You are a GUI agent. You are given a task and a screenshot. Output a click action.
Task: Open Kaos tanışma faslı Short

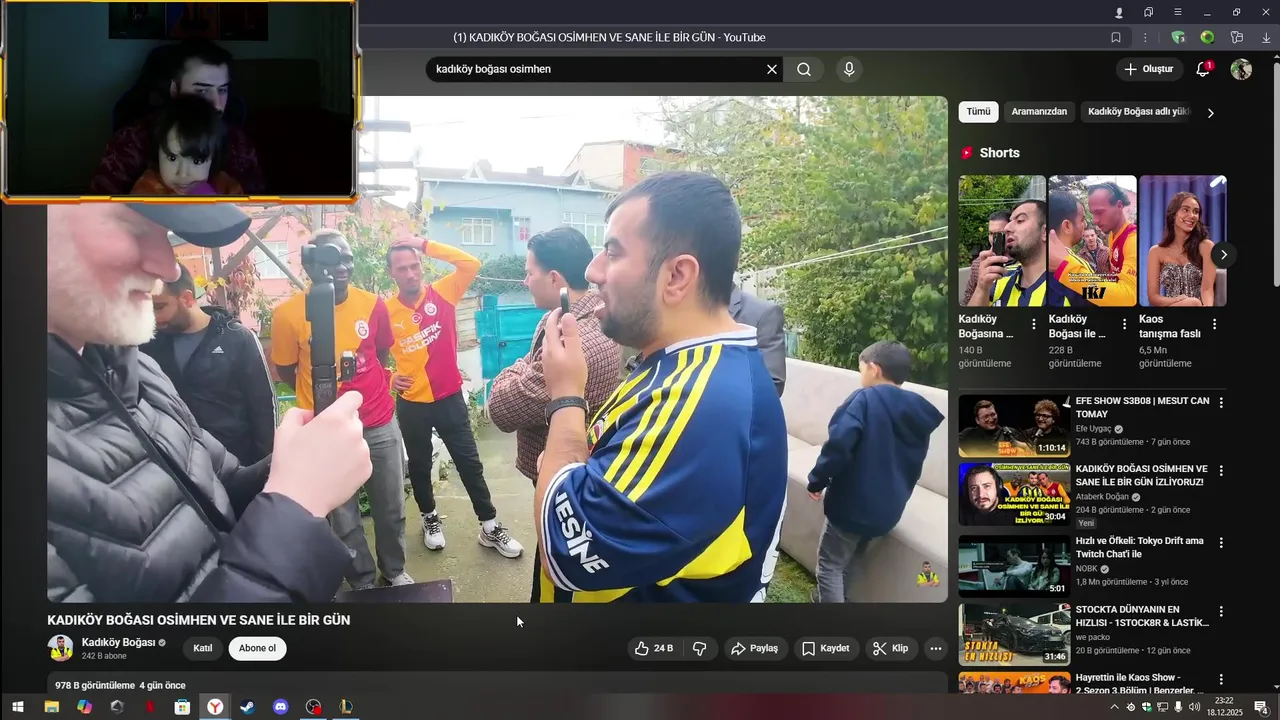(1183, 241)
